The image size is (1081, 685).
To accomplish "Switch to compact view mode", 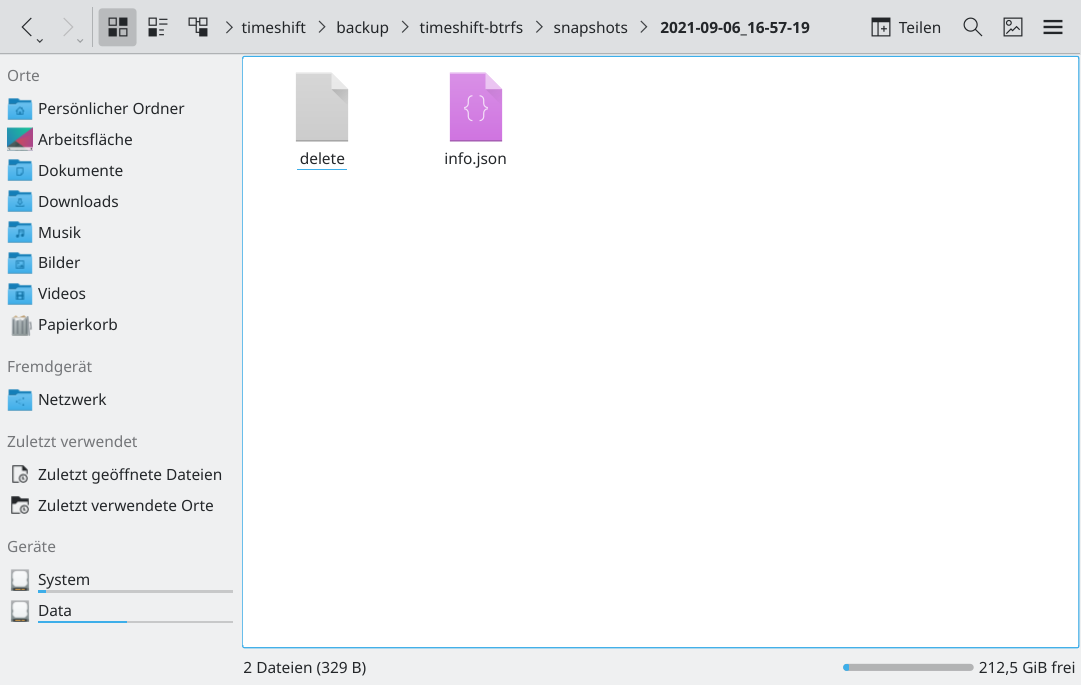I will [x=158, y=28].
